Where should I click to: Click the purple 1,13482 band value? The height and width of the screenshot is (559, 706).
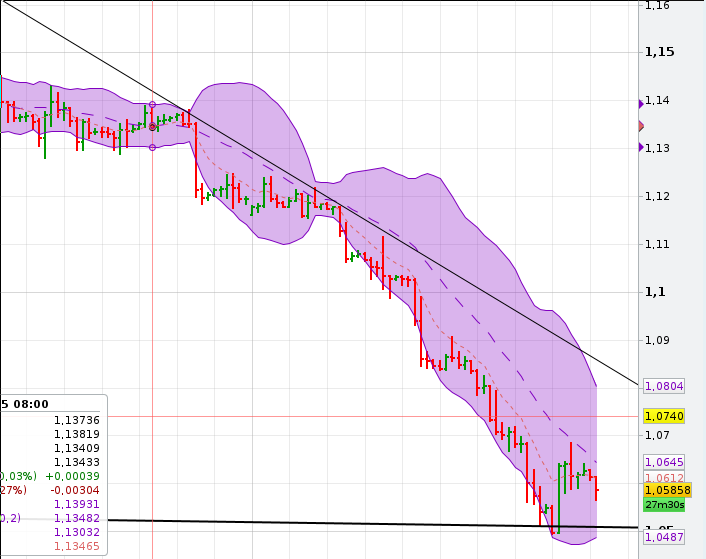[x=77, y=518]
